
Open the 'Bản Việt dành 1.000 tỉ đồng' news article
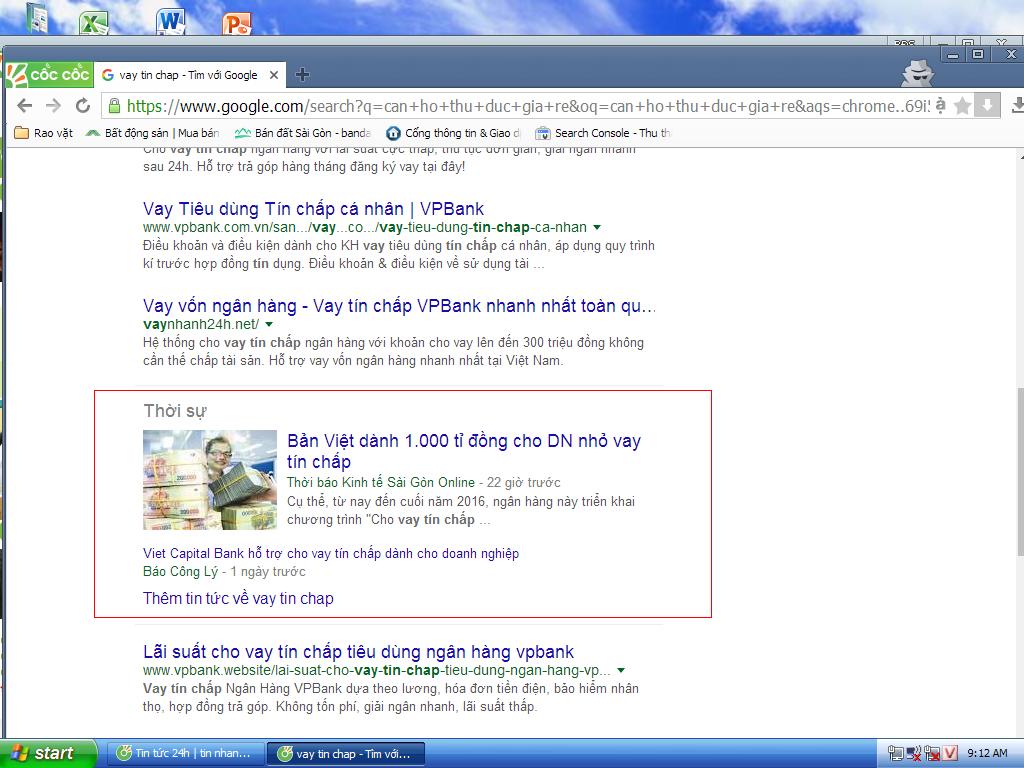[x=464, y=451]
